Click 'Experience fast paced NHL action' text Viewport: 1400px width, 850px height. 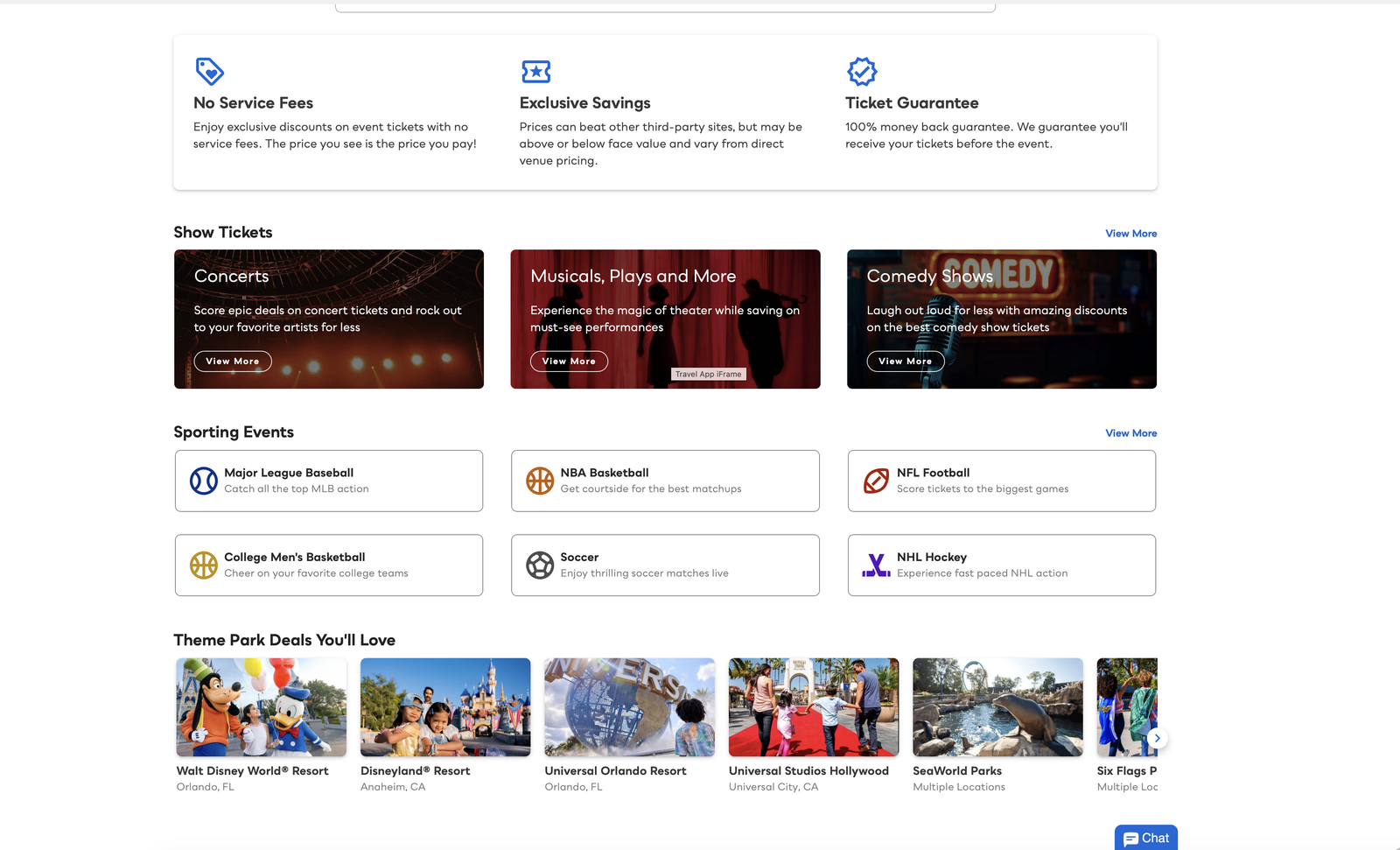[983, 573]
